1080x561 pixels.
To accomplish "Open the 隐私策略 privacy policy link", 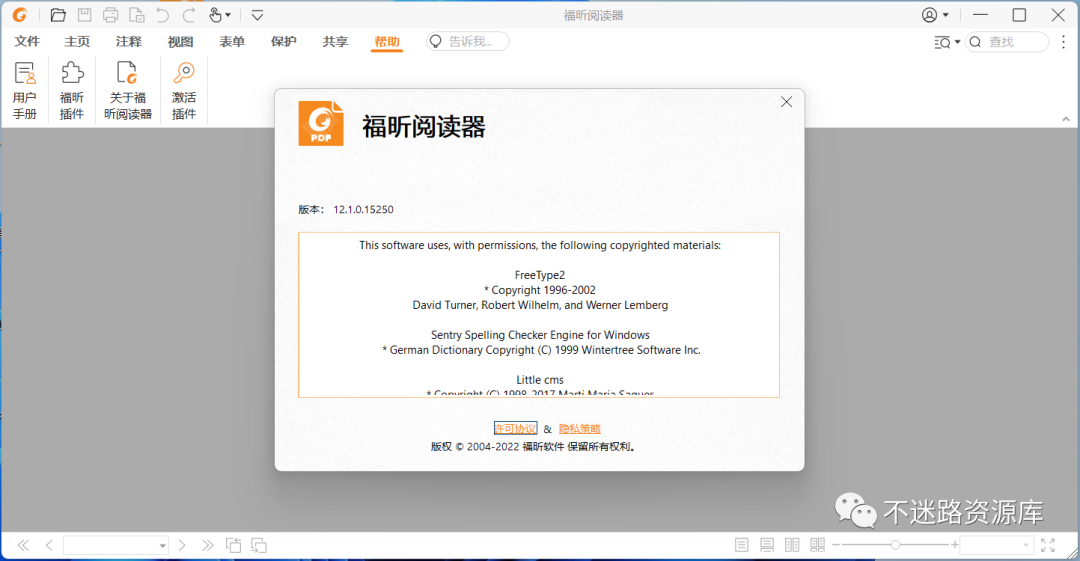I will 580,429.
